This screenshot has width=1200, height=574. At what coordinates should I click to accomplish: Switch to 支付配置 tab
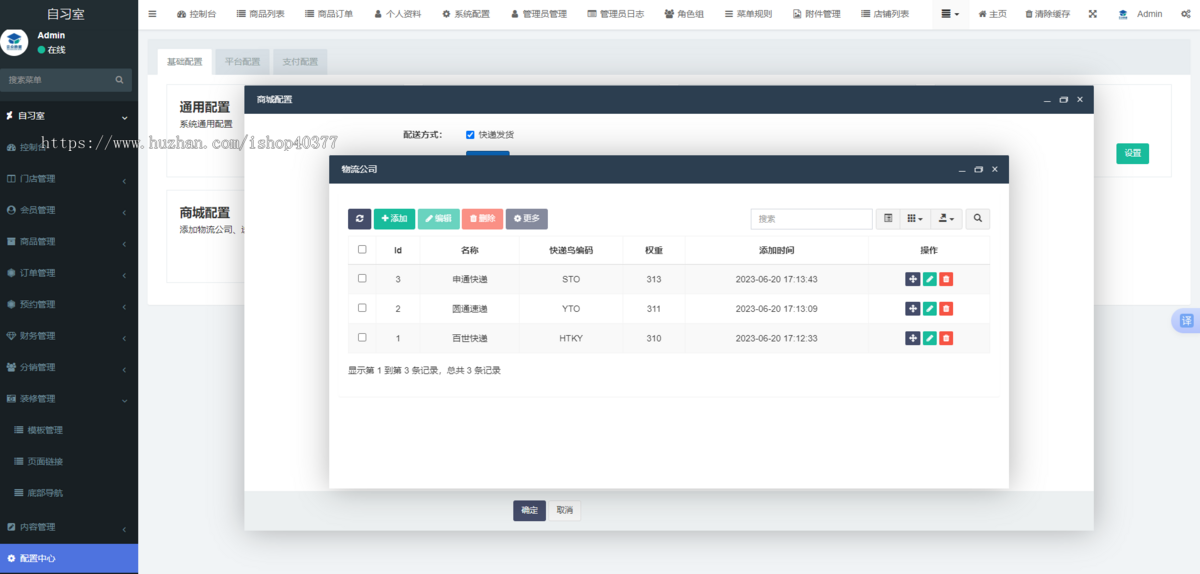click(300, 62)
